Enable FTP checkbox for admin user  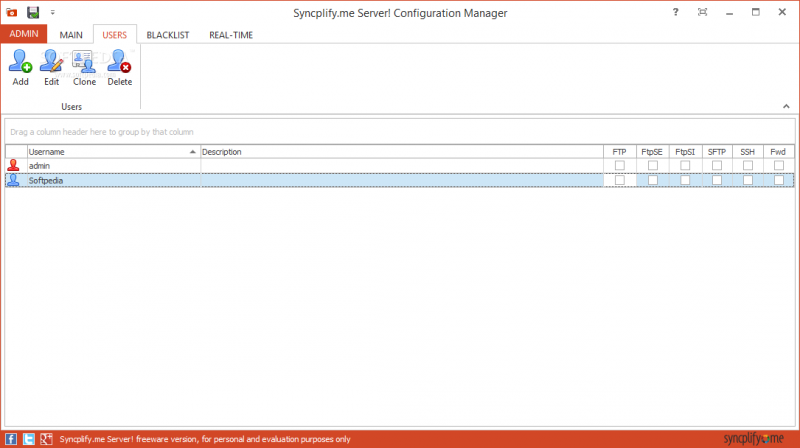click(x=620, y=165)
